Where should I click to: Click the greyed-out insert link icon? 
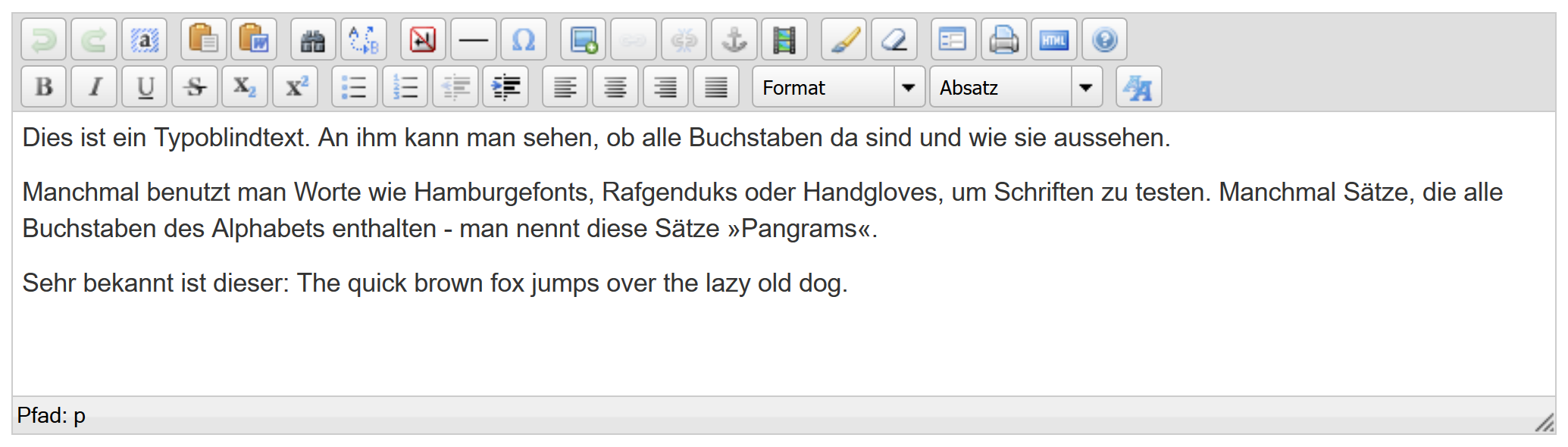pyautogui.click(x=634, y=39)
